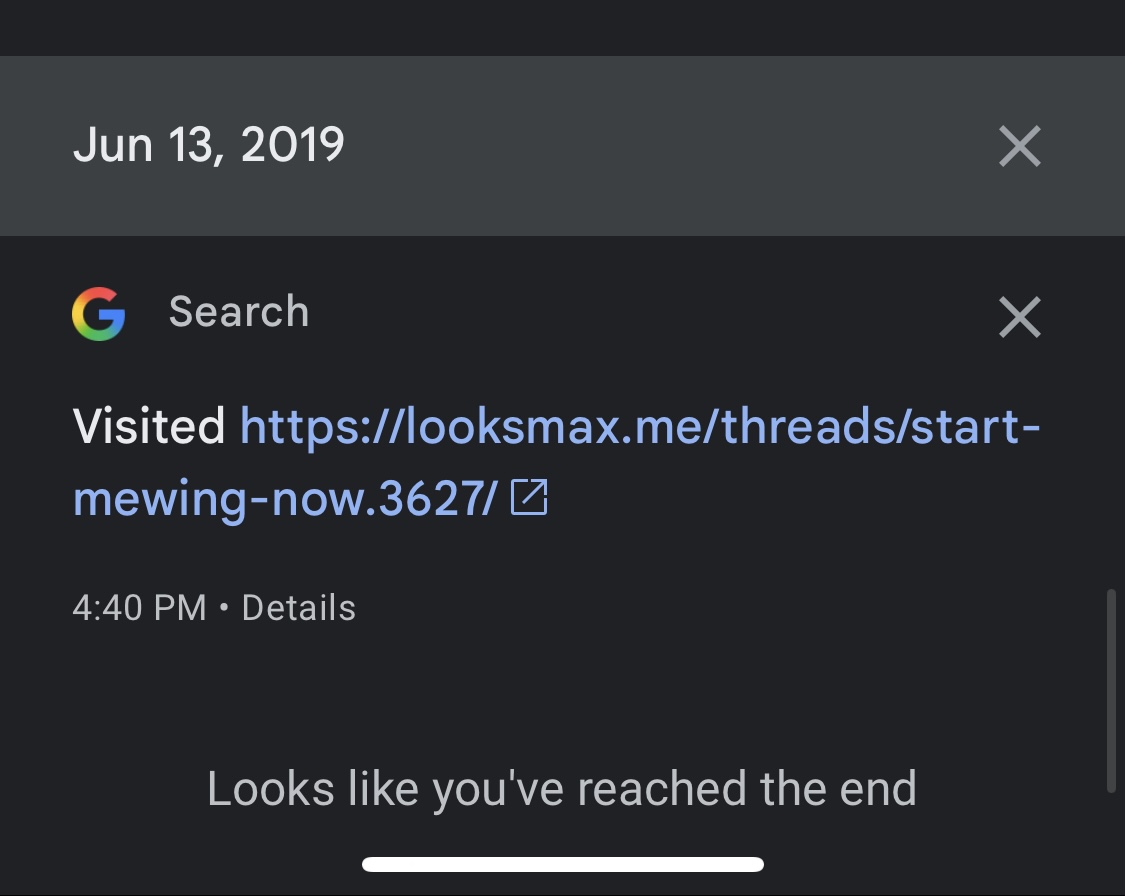
Task: Open the looksmax.me start-mewing-now thread link
Action: point(640,428)
